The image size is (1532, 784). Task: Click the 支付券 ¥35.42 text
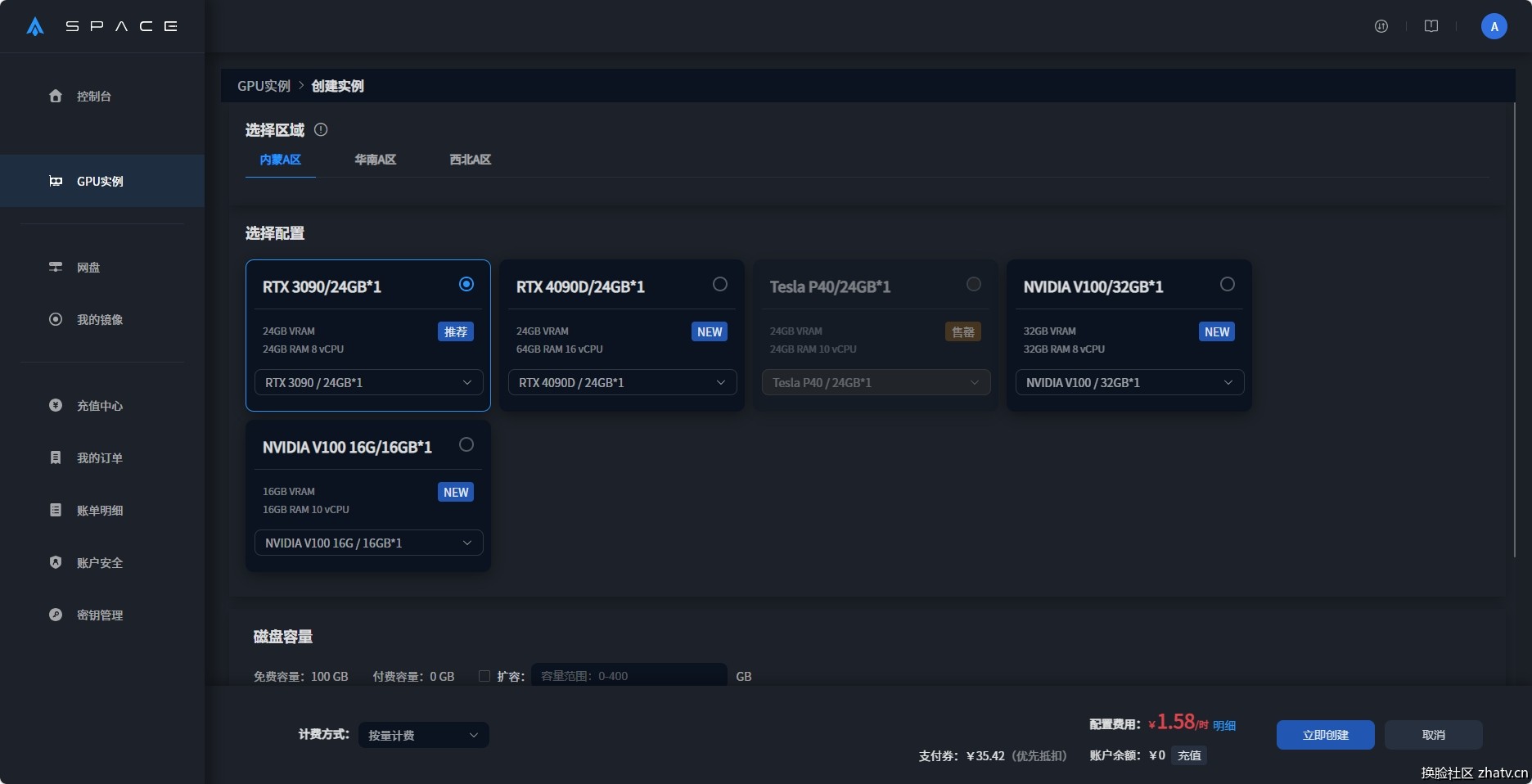pyautogui.click(x=962, y=755)
